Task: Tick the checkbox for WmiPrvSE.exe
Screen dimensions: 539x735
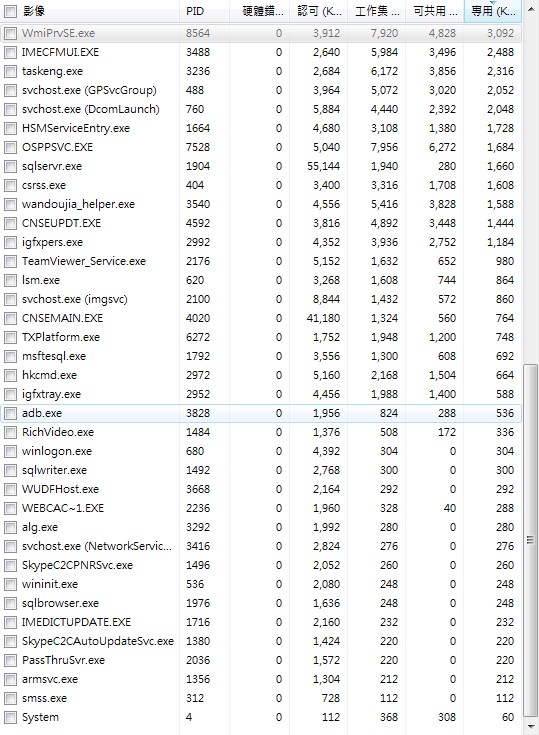Action: 10,33
